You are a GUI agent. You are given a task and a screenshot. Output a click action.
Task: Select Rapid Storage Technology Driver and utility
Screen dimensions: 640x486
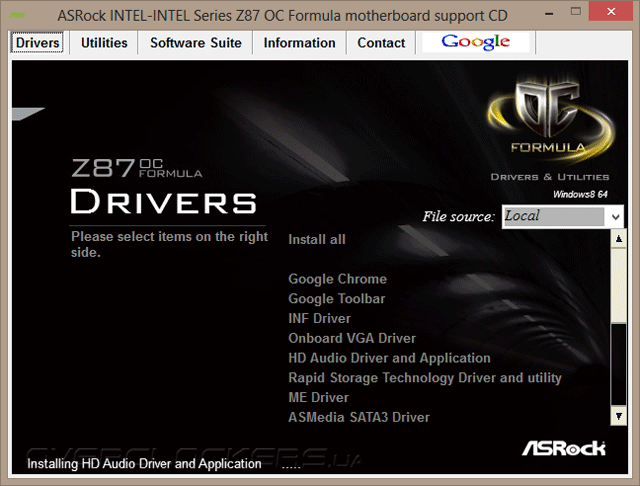[425, 378]
